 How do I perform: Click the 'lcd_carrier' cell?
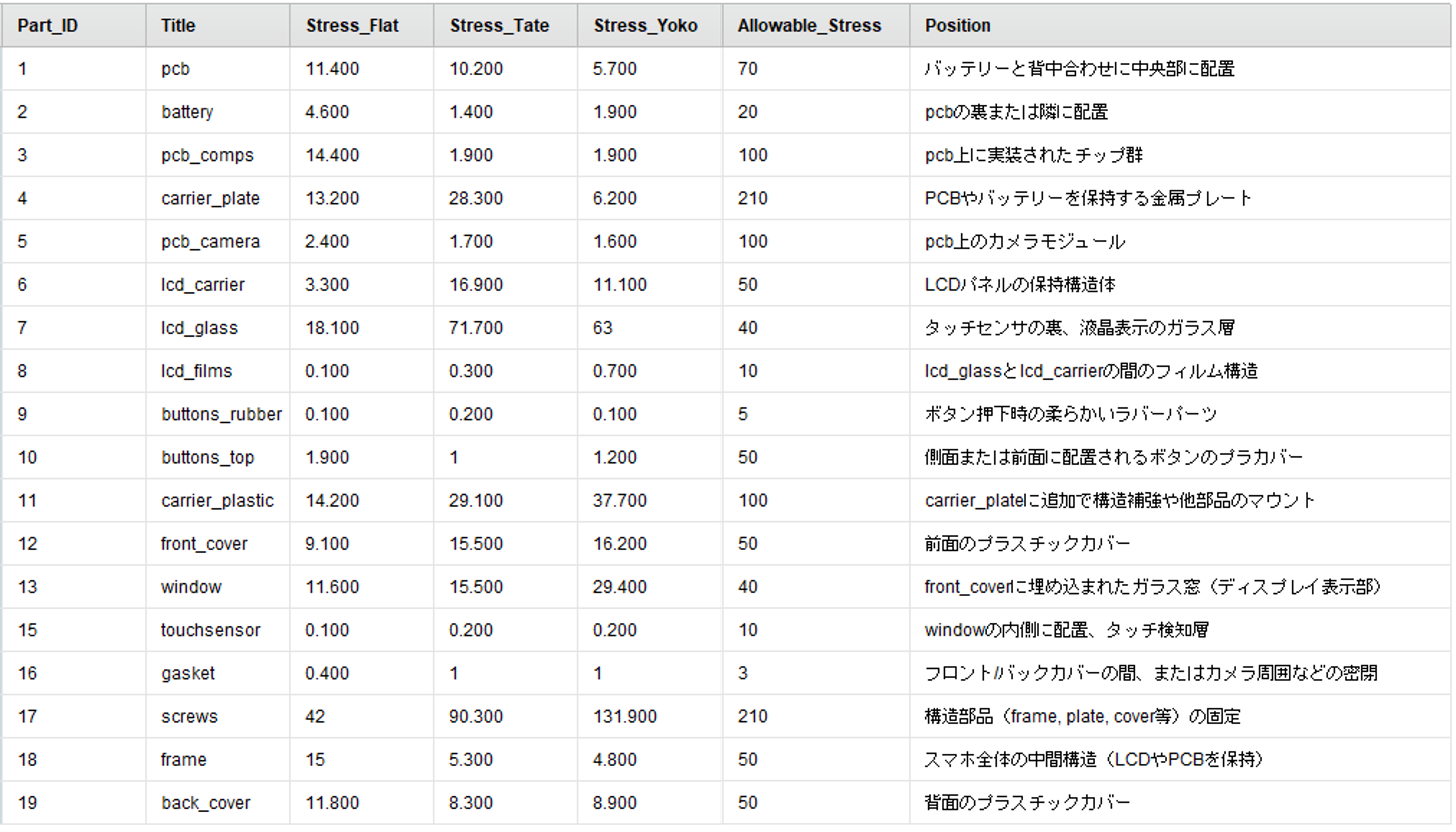pyautogui.click(x=218, y=285)
